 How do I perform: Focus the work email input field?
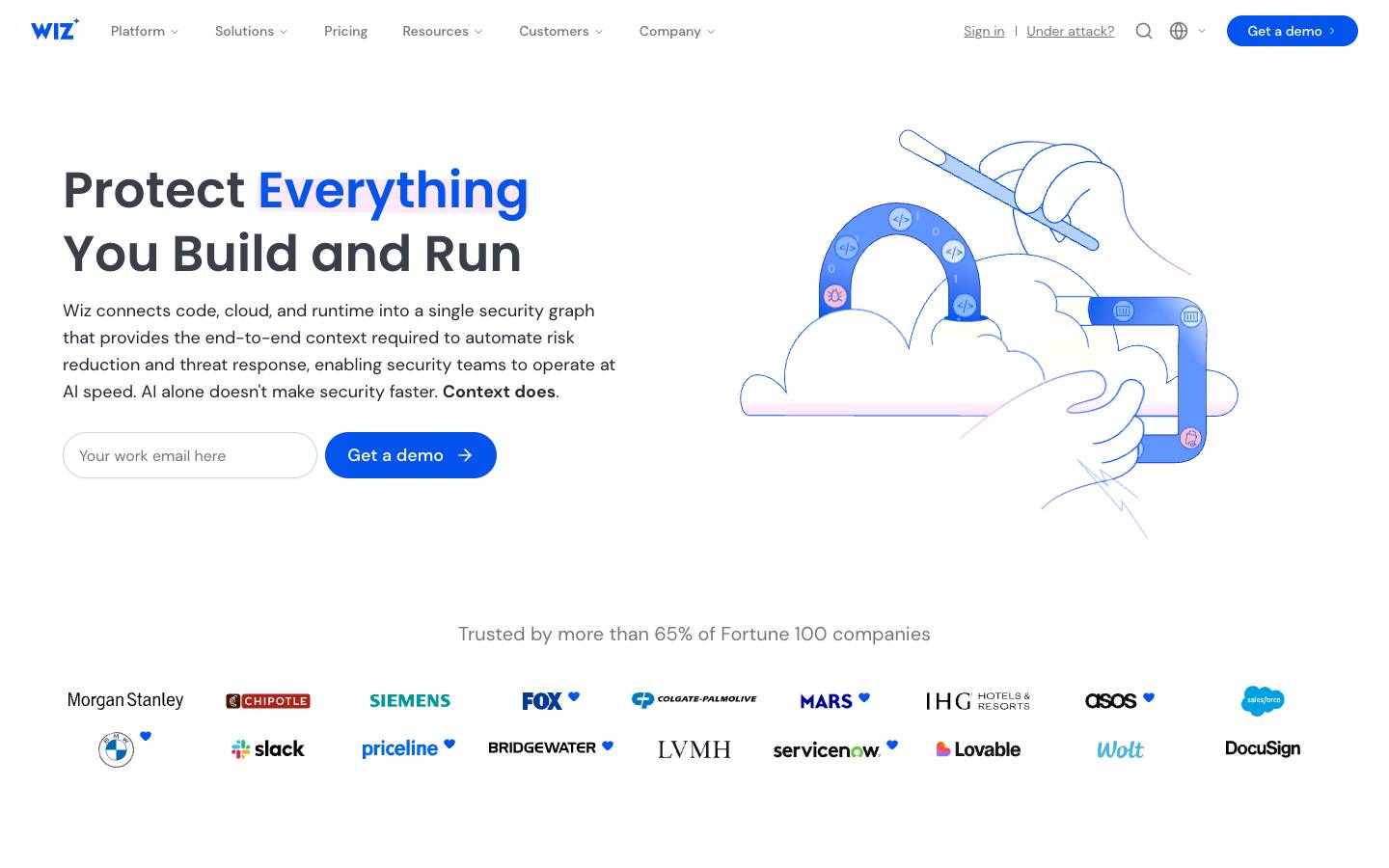point(190,455)
